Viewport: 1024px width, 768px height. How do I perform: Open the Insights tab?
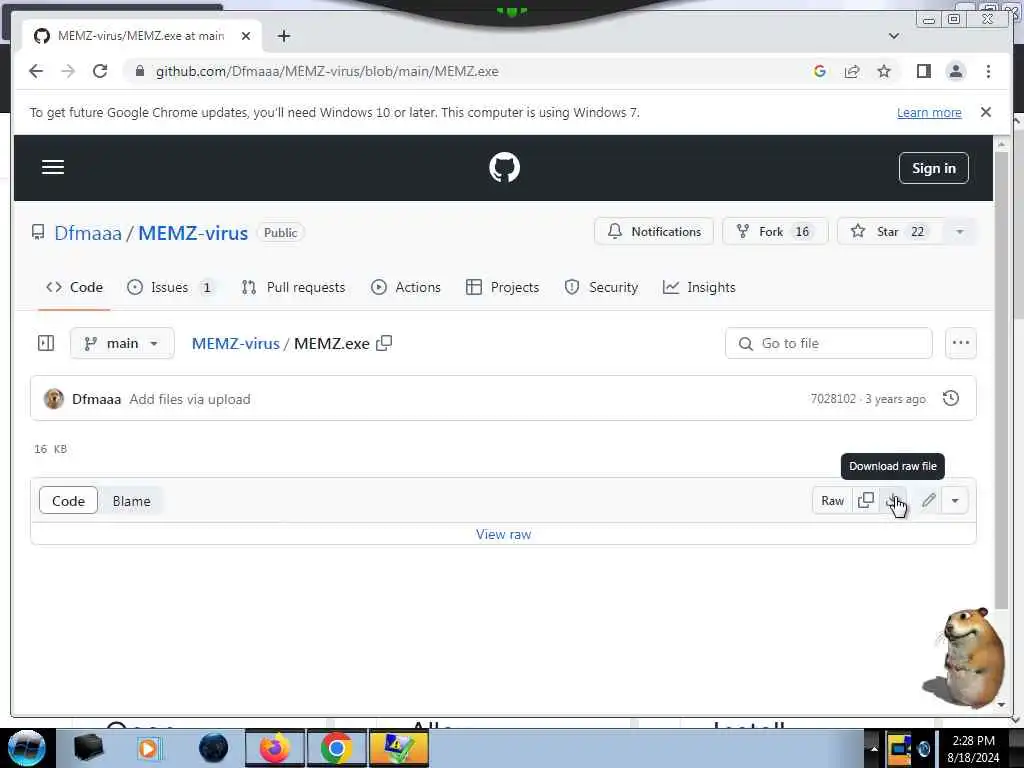(x=699, y=287)
